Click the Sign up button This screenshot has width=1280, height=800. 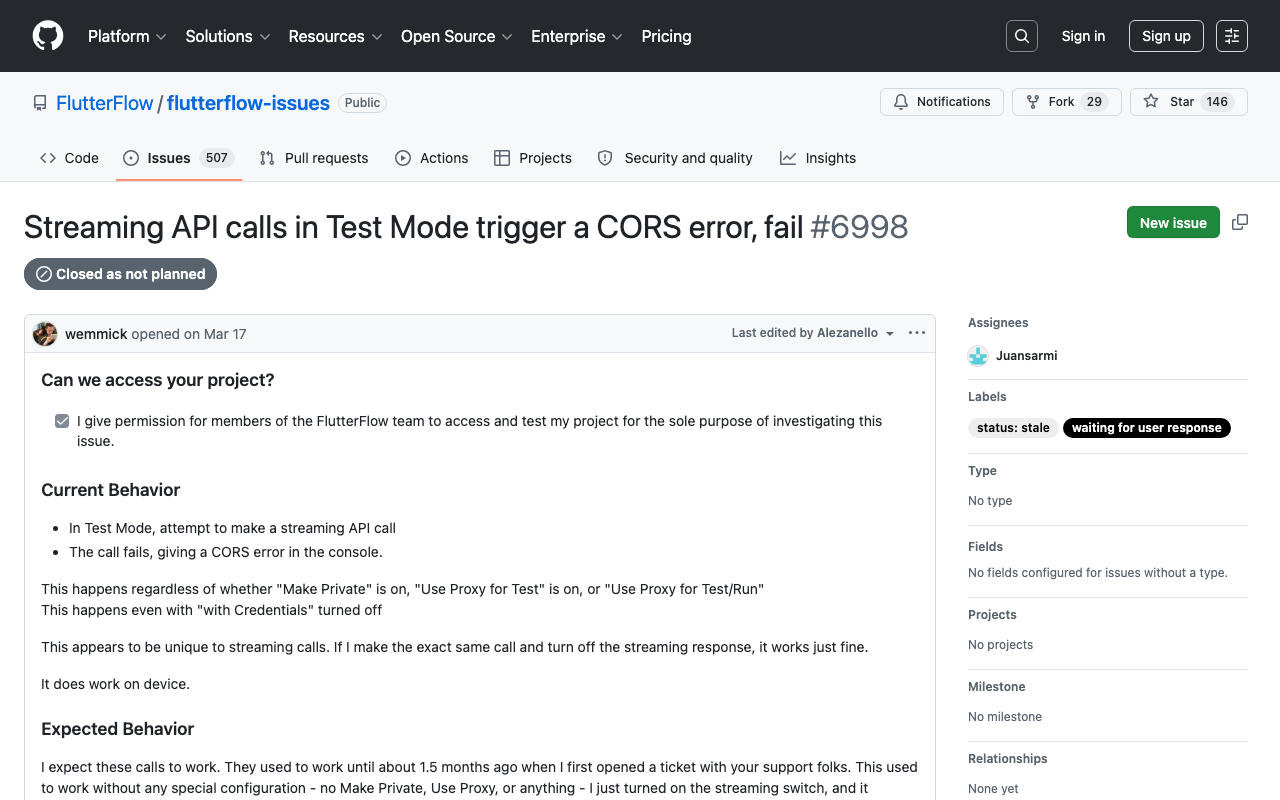click(1166, 36)
